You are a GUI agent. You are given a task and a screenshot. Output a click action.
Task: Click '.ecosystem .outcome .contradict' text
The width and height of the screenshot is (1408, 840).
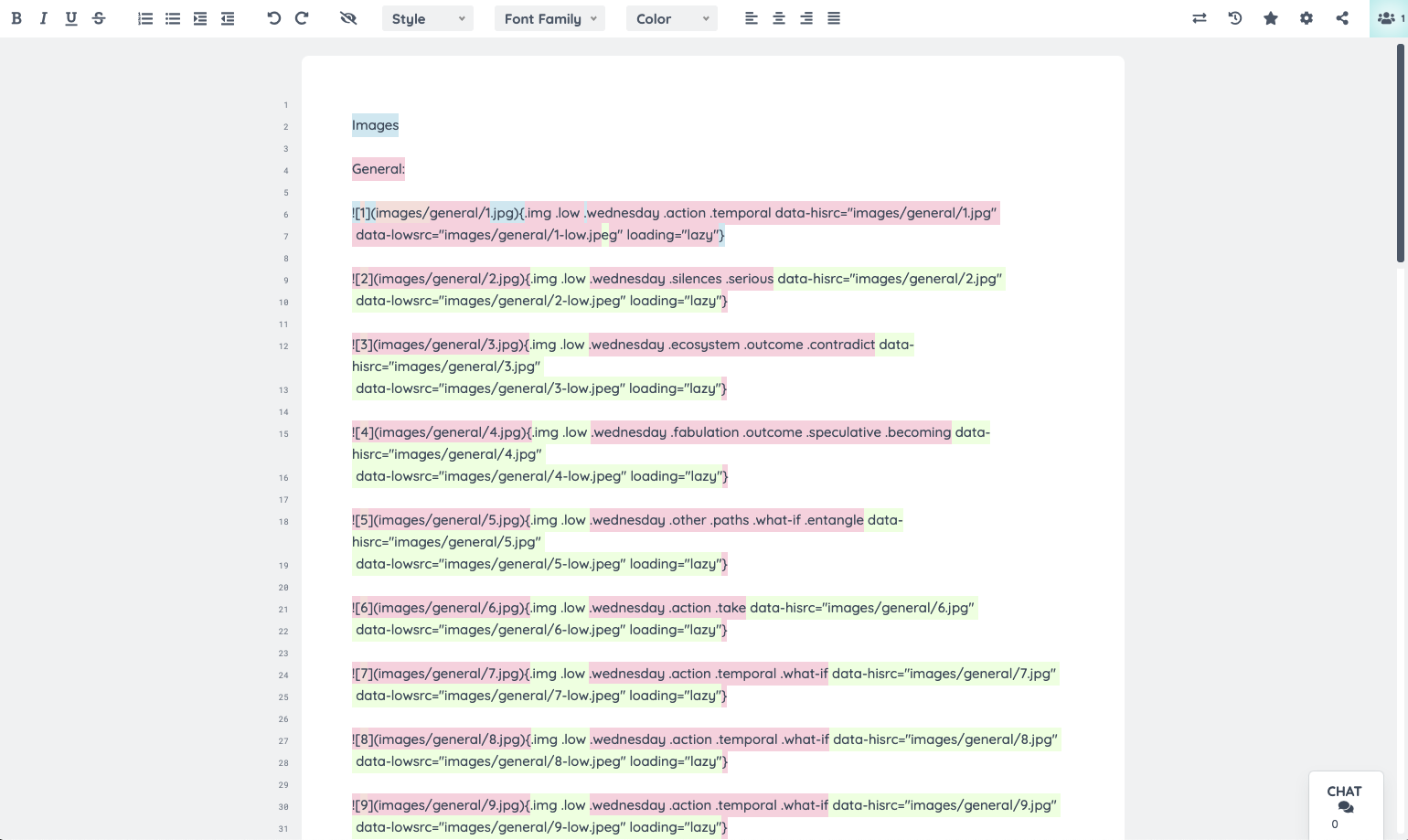[771, 345]
